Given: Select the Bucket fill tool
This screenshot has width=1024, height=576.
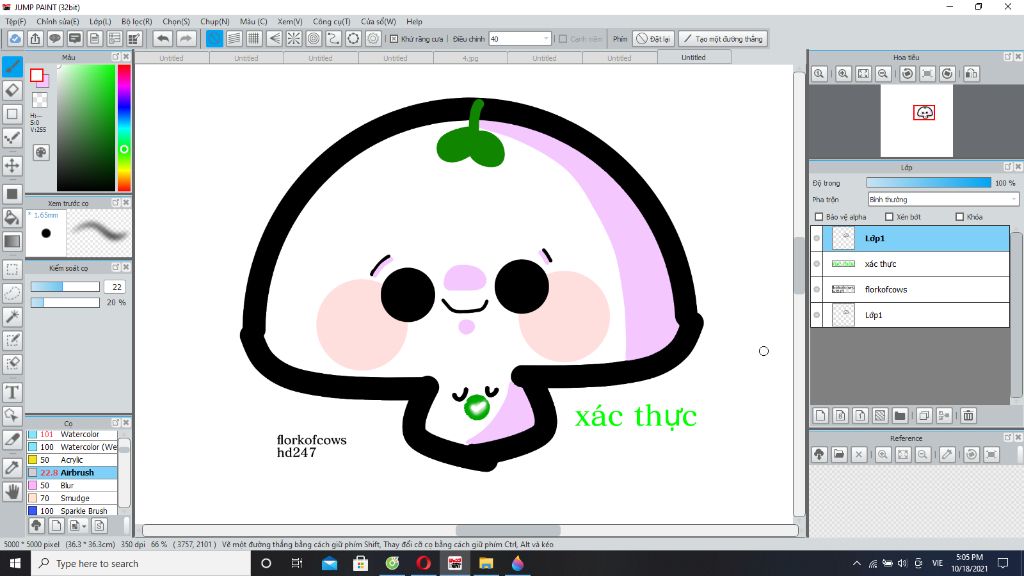Looking at the screenshot, I should (12, 217).
